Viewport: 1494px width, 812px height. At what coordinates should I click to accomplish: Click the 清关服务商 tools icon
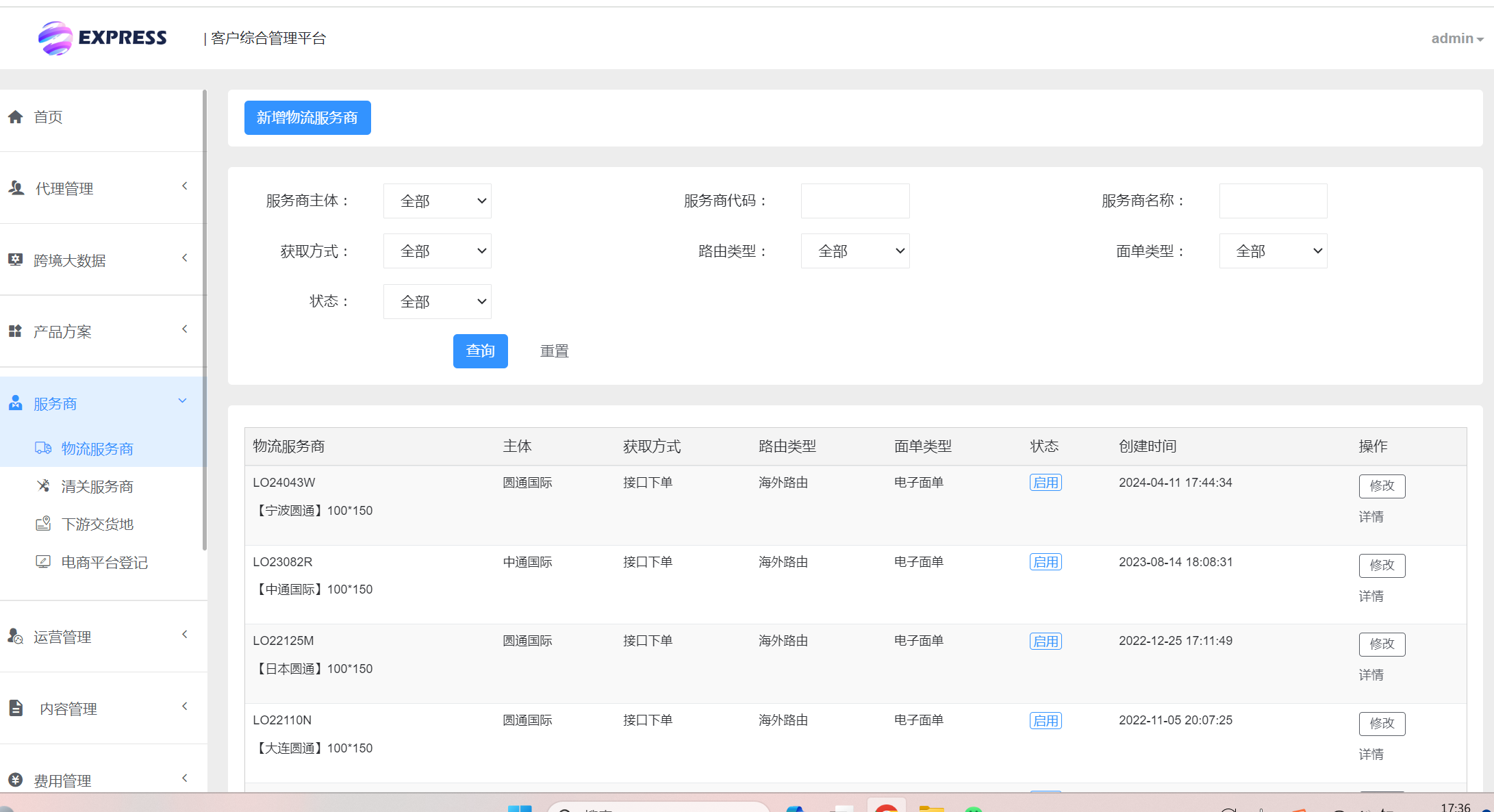point(43,485)
